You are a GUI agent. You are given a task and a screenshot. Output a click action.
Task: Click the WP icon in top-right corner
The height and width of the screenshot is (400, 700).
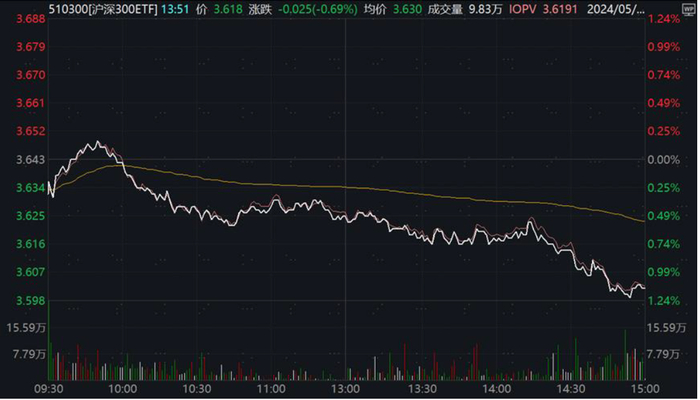[688, 9]
